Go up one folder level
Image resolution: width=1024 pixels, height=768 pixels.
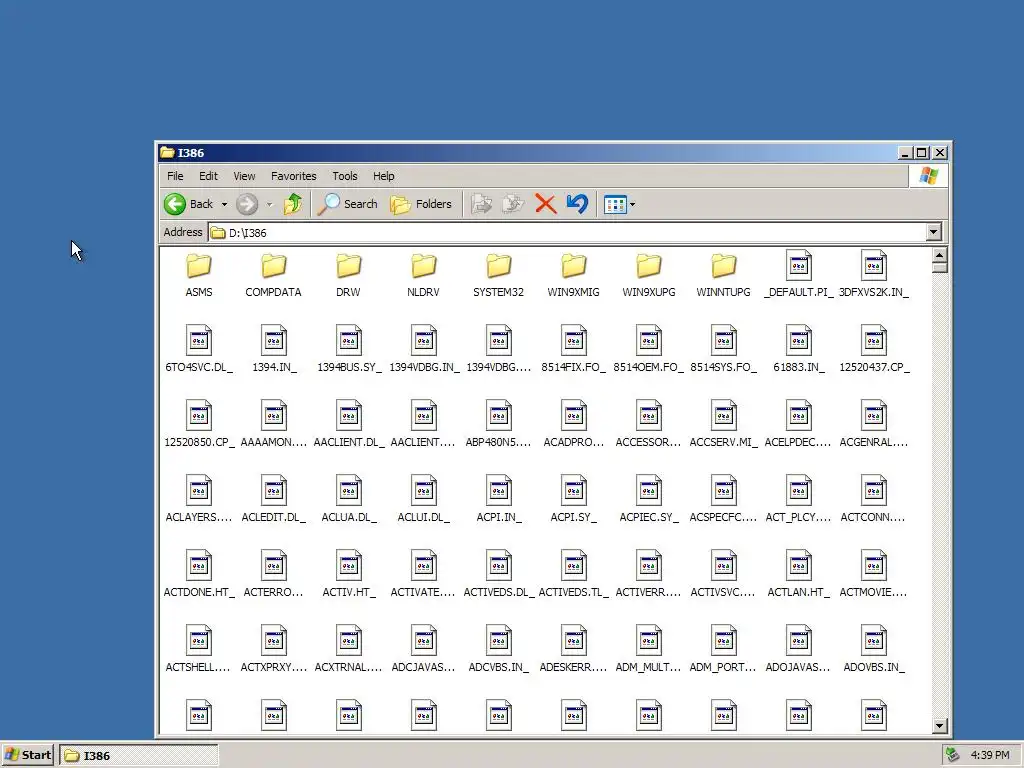[x=293, y=204]
